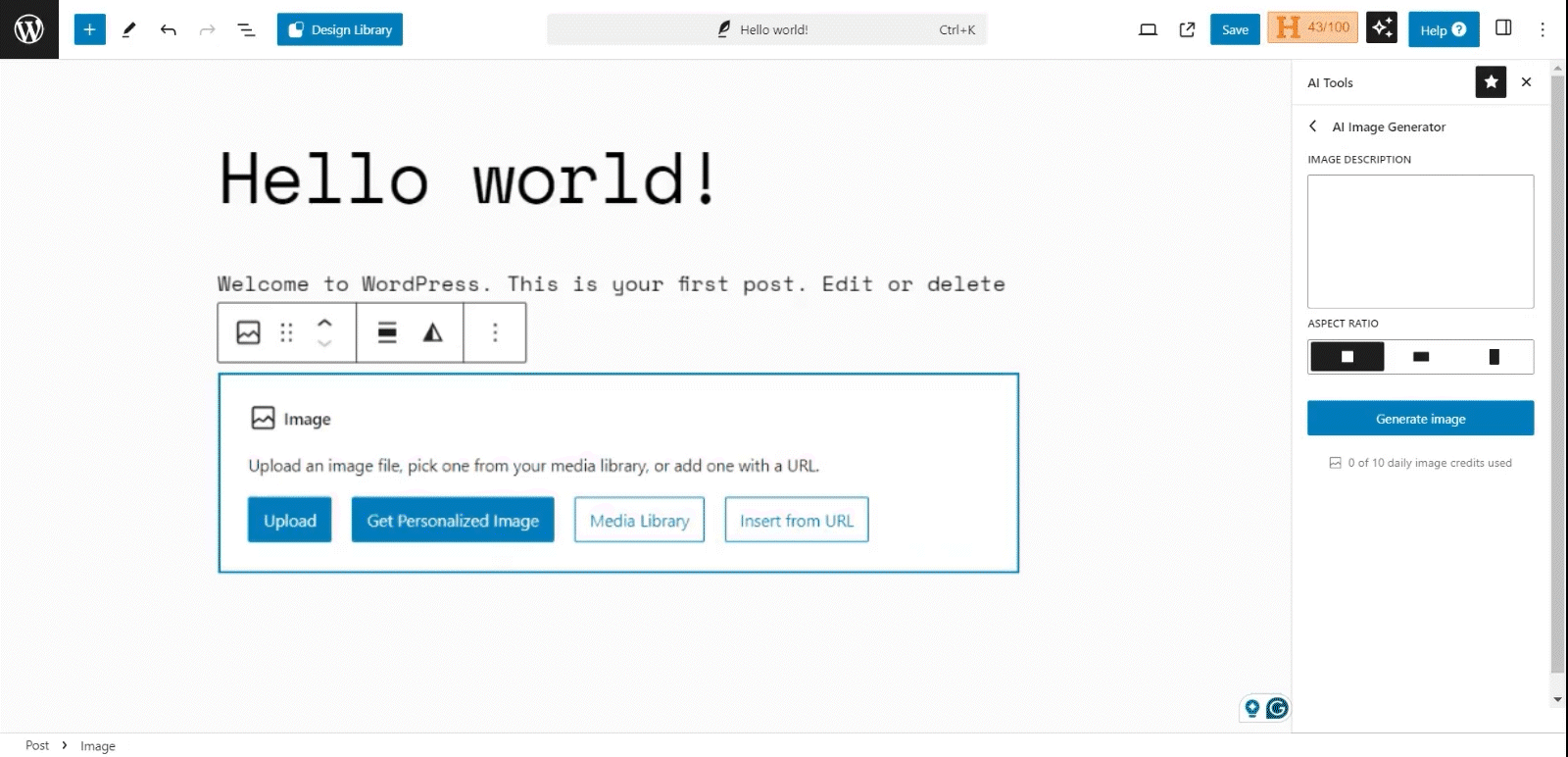Apply duotone filter triangle icon
This screenshot has height=757, width=1568.
[432, 332]
